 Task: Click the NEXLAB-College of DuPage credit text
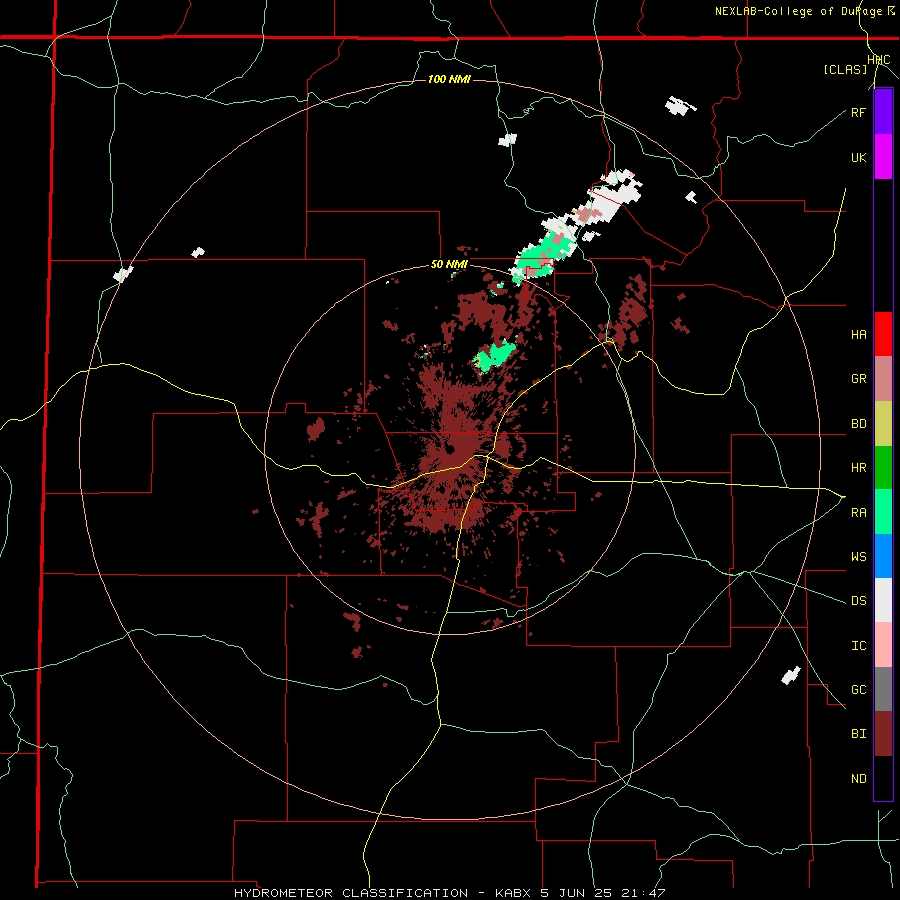pyautogui.click(x=798, y=11)
